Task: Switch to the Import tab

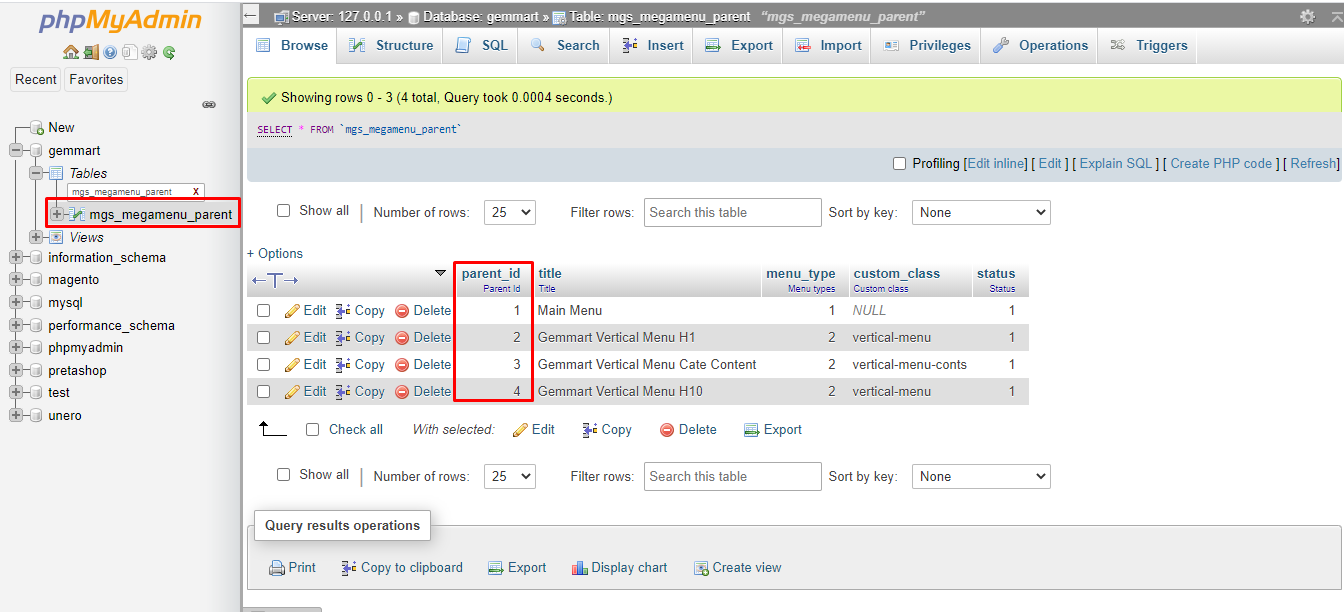Action: pyautogui.click(x=828, y=46)
